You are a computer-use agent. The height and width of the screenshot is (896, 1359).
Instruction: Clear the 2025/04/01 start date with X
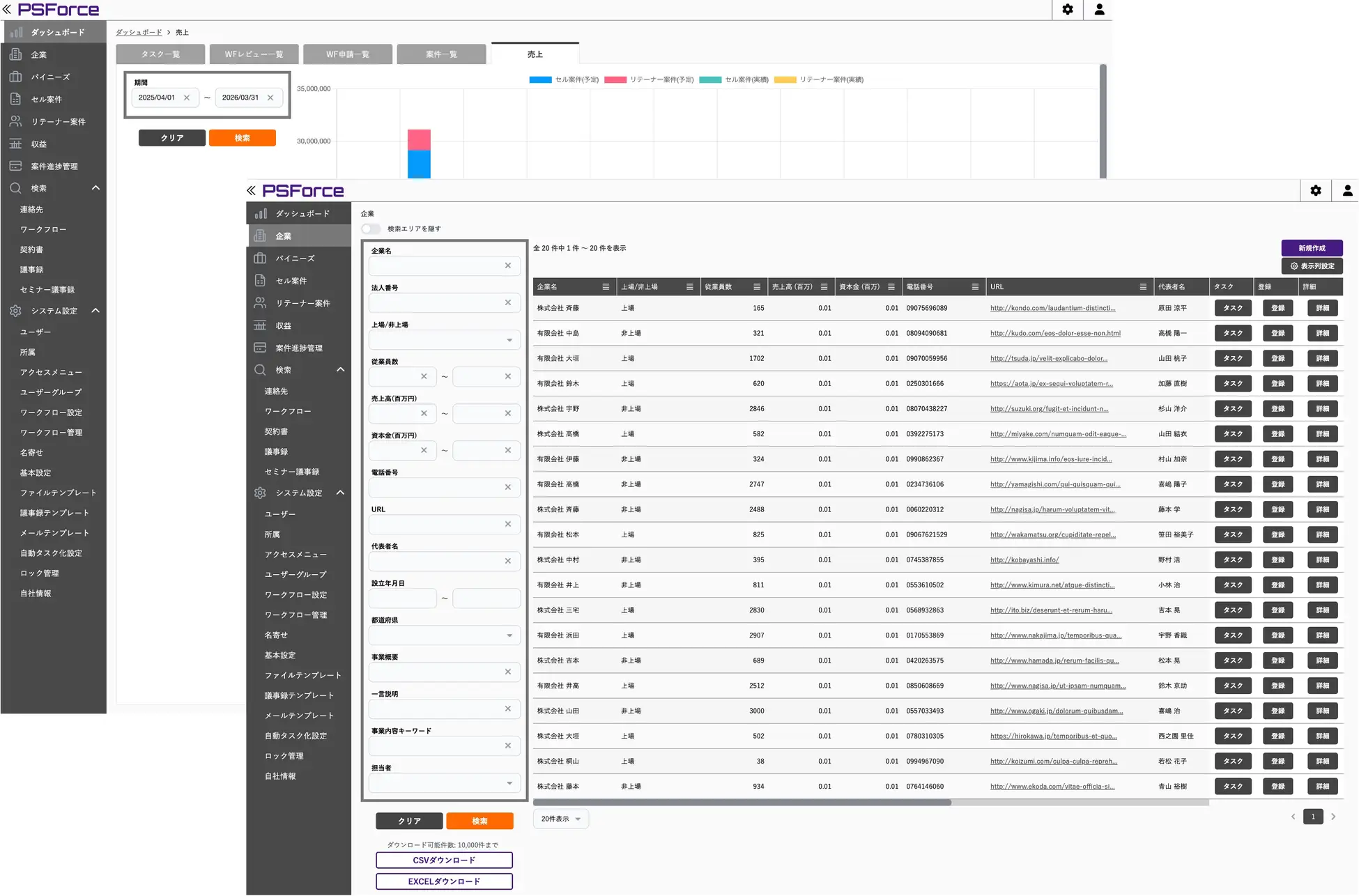(187, 98)
